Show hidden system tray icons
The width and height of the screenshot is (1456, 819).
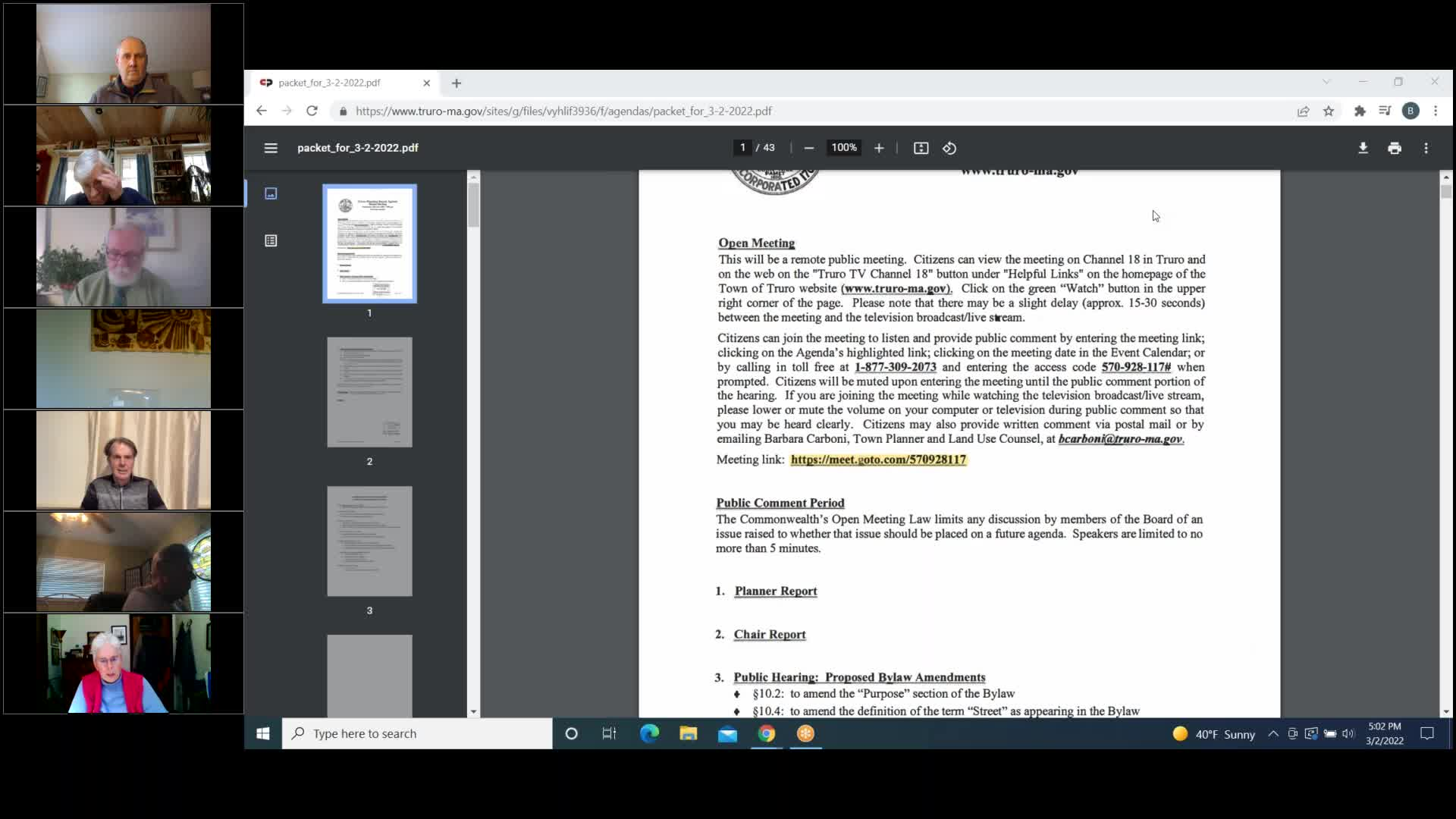coord(1273,733)
